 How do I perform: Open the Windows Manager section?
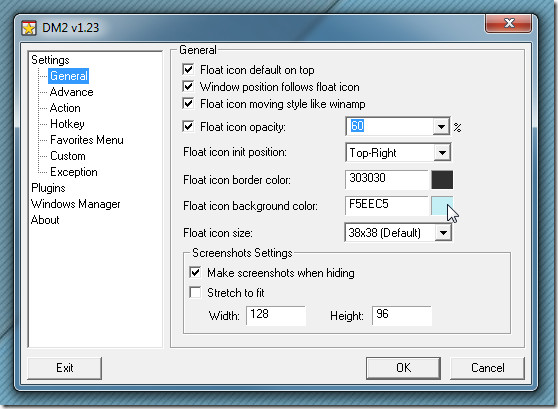point(75,204)
